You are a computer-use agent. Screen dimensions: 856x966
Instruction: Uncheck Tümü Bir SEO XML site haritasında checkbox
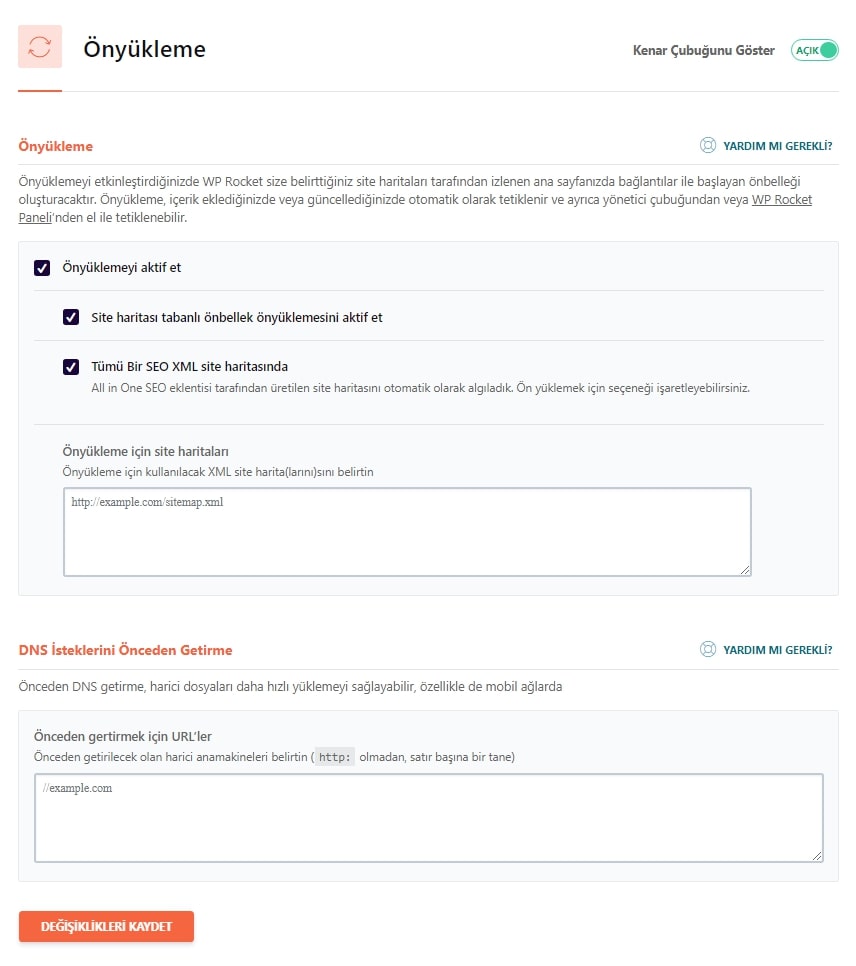(x=71, y=367)
